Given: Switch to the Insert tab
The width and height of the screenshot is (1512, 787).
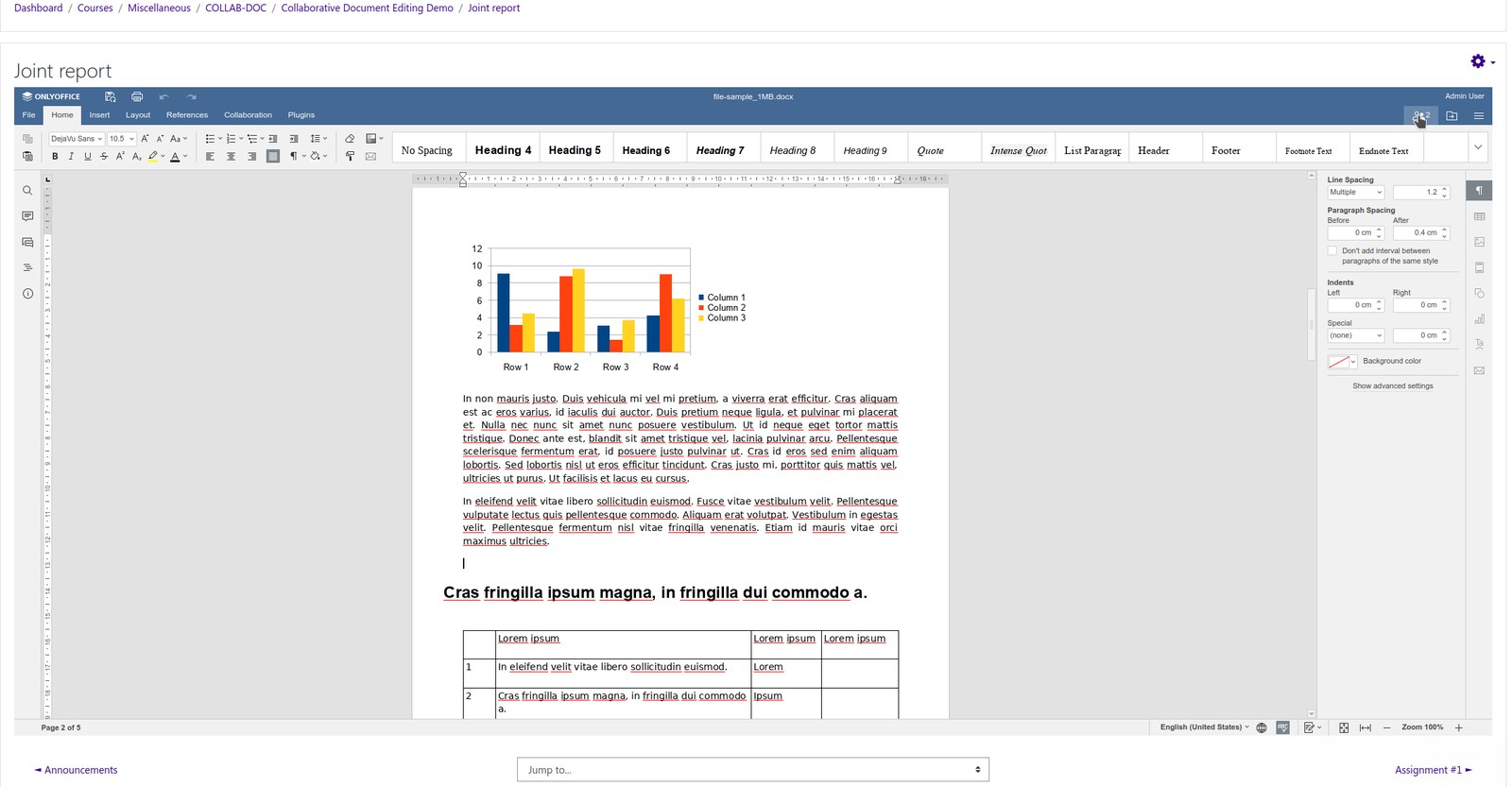Looking at the screenshot, I should point(99,115).
